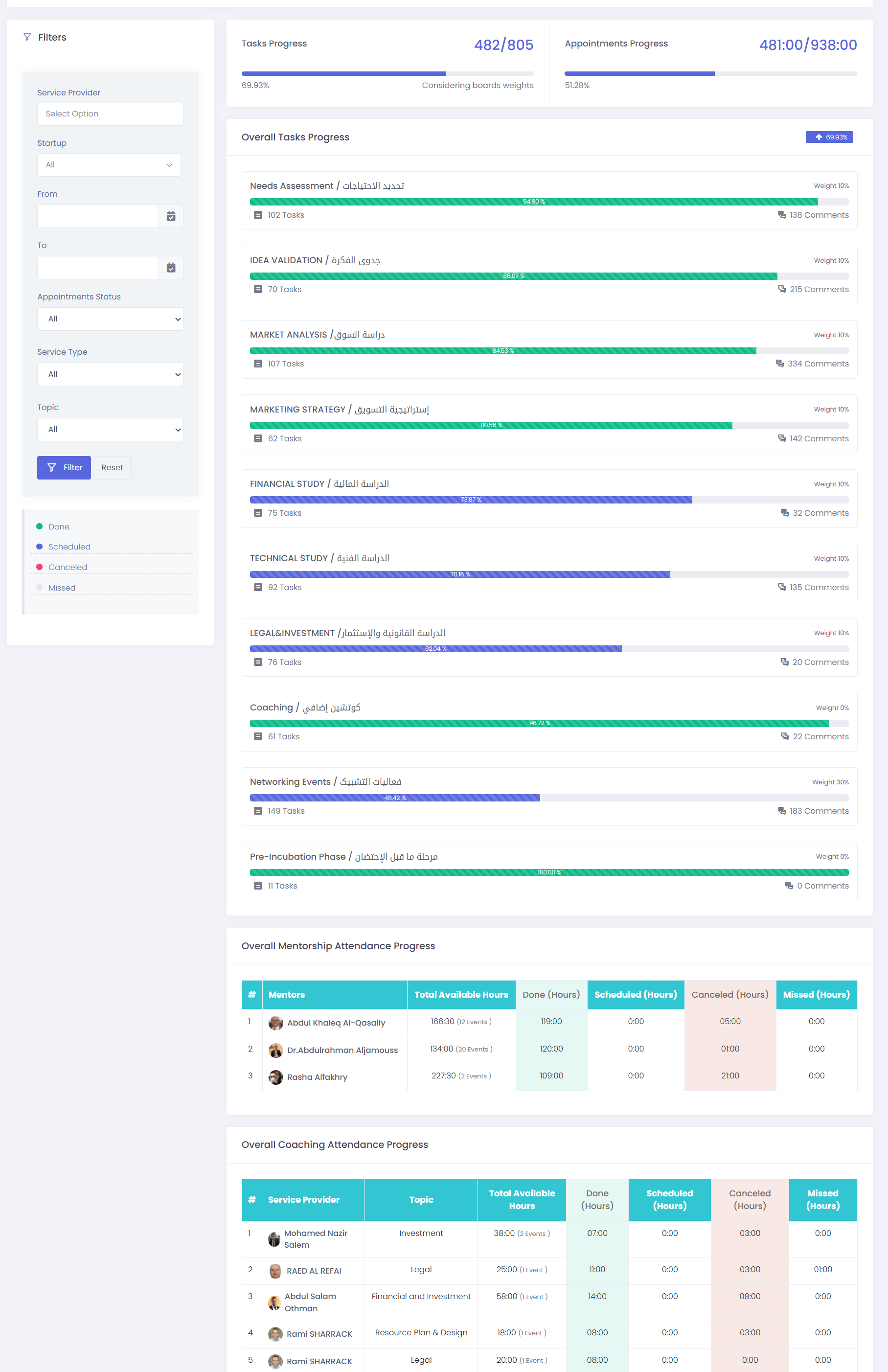The image size is (888, 1372).
Task: Open the IDEA VALIDATION board title
Action: pos(315,261)
